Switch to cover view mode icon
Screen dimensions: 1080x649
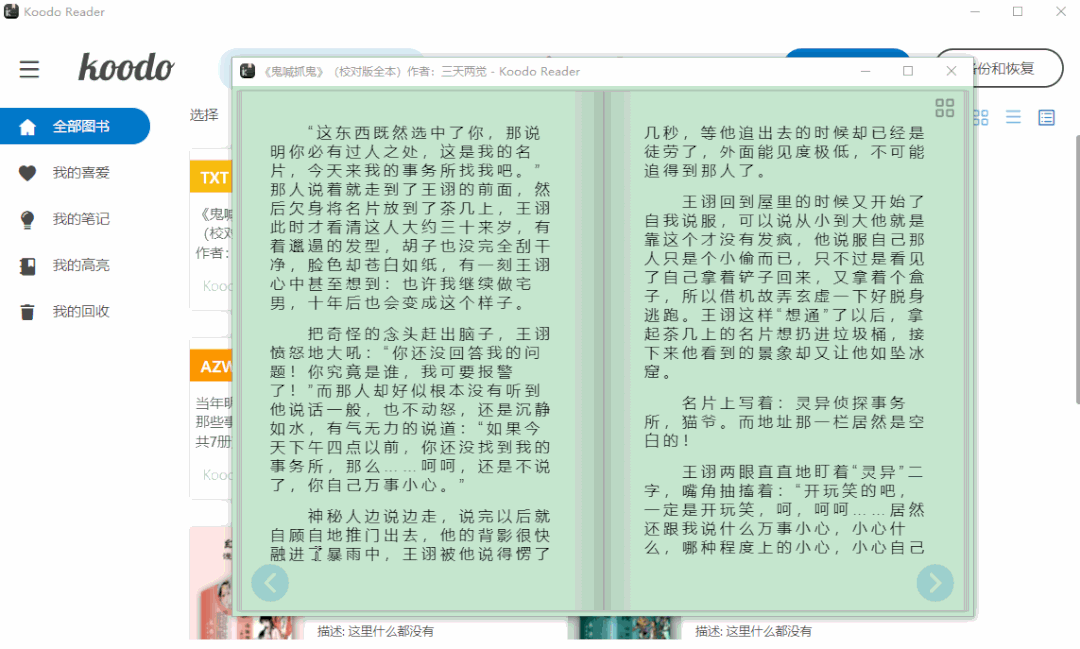point(980,117)
